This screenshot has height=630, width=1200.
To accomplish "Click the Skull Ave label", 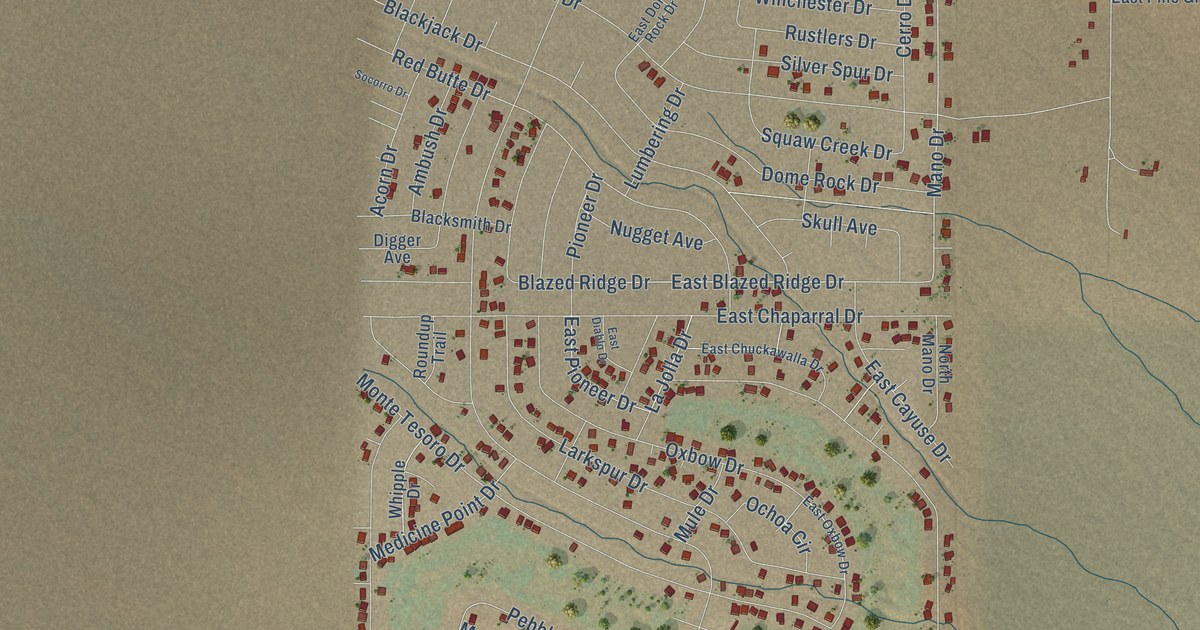I will coord(839,225).
